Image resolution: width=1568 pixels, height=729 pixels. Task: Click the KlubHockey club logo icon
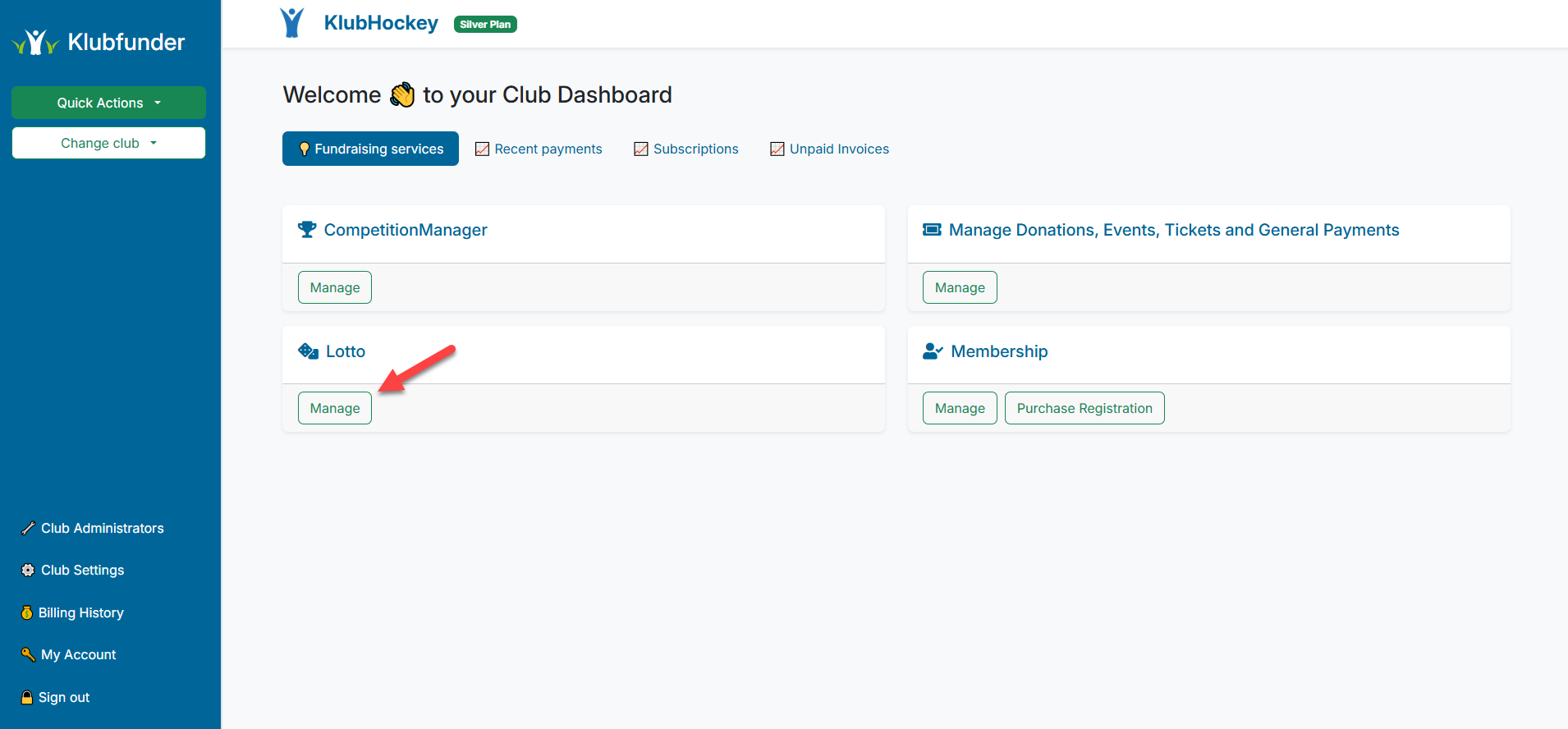tap(291, 23)
